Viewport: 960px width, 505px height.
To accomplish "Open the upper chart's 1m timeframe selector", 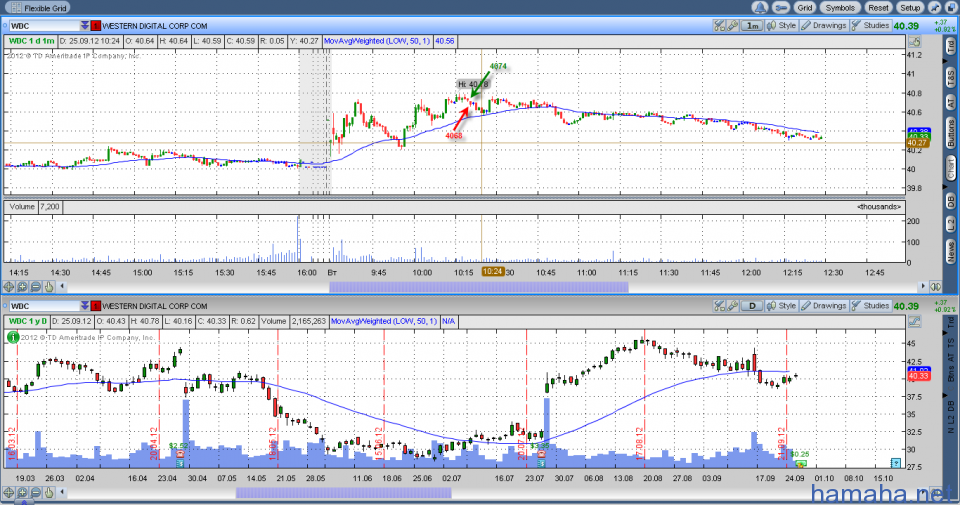I will tap(752, 26).
